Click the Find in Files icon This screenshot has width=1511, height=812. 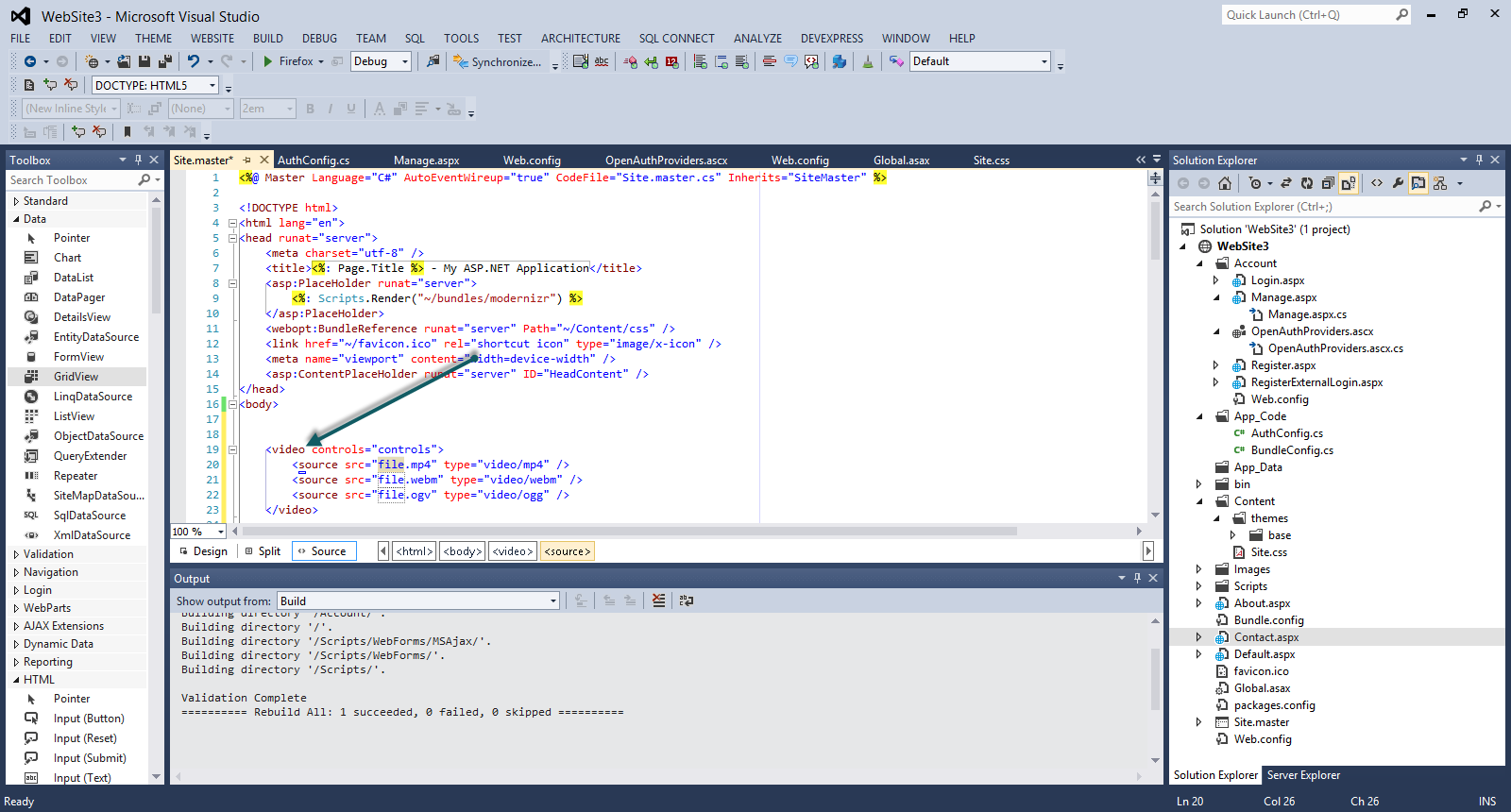433,61
